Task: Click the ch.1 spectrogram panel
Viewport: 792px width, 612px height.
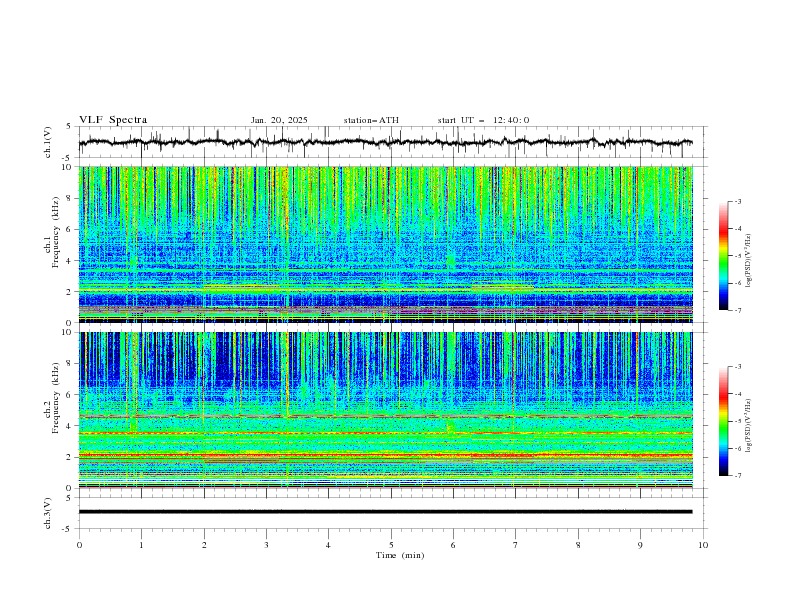Action: point(385,244)
